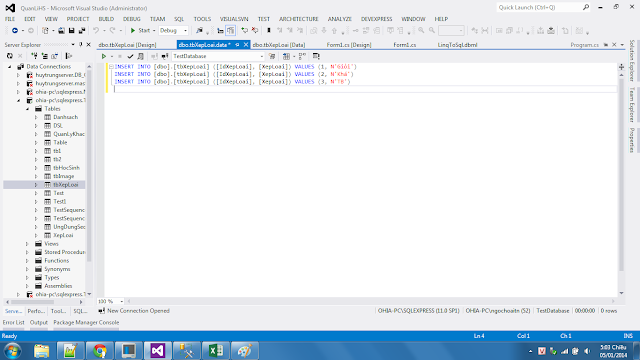Open Google Chrome from the taskbar
The image size is (640, 360).
point(100,351)
